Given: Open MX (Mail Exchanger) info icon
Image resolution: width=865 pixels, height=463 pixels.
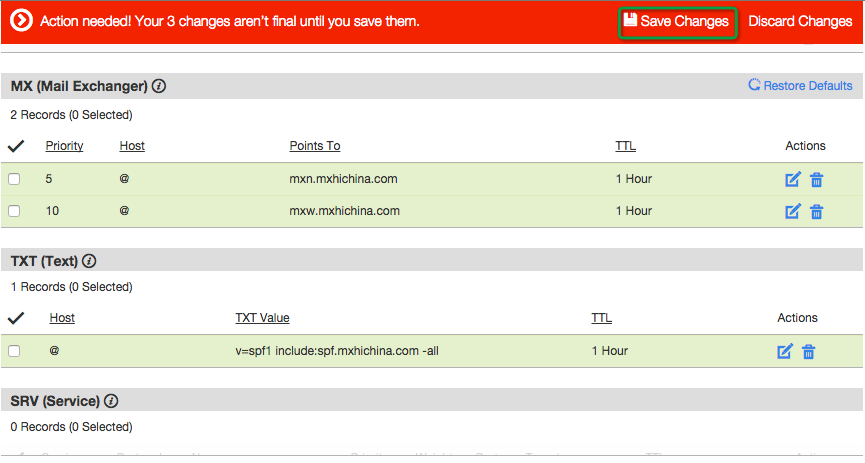Looking at the screenshot, I should pyautogui.click(x=159, y=86).
